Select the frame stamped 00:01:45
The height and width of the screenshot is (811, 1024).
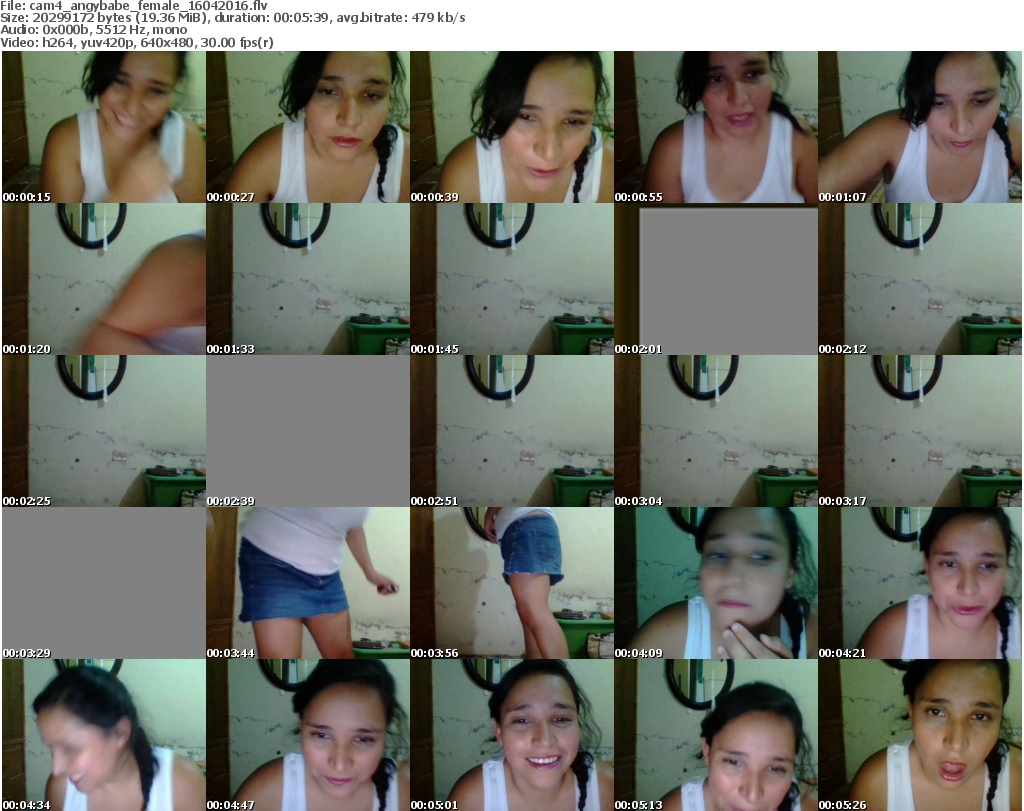coord(512,279)
